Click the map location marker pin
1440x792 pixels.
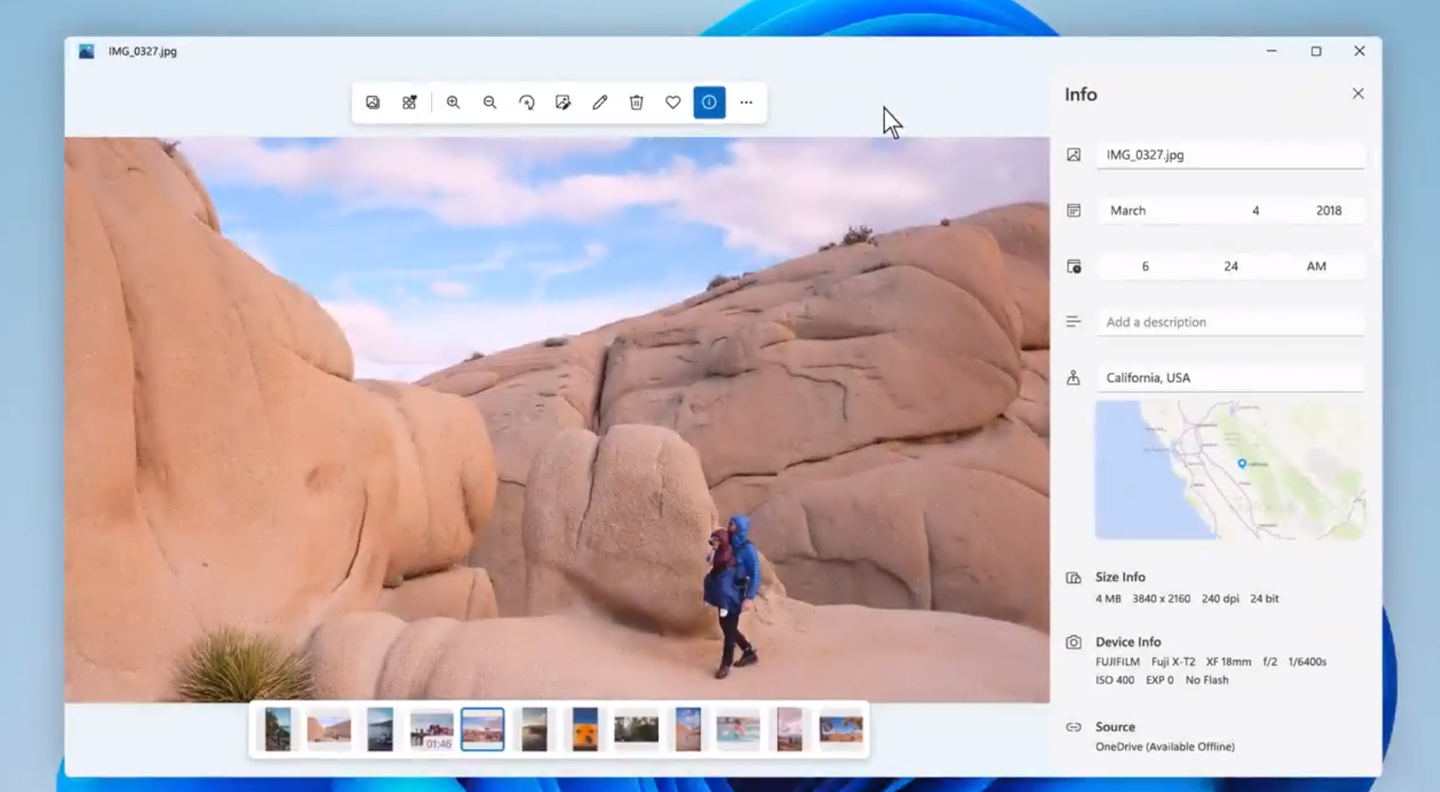(x=1242, y=463)
